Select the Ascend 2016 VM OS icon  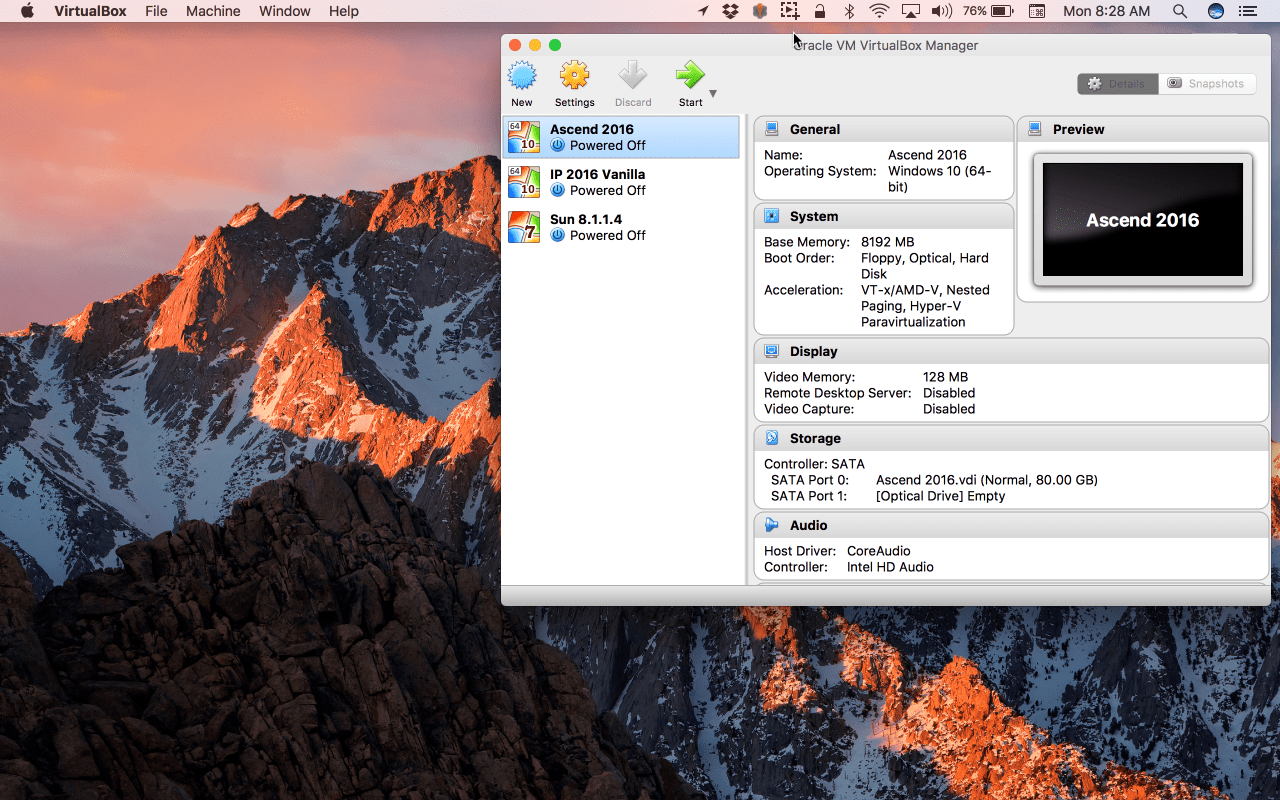coord(524,137)
